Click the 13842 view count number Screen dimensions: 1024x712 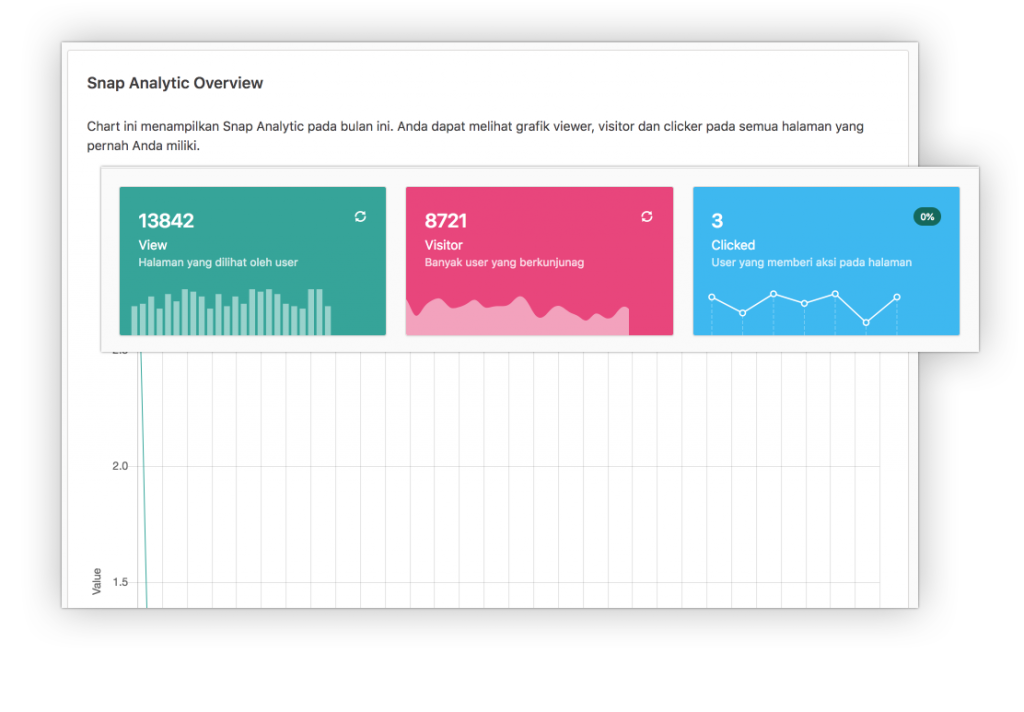[x=166, y=221]
